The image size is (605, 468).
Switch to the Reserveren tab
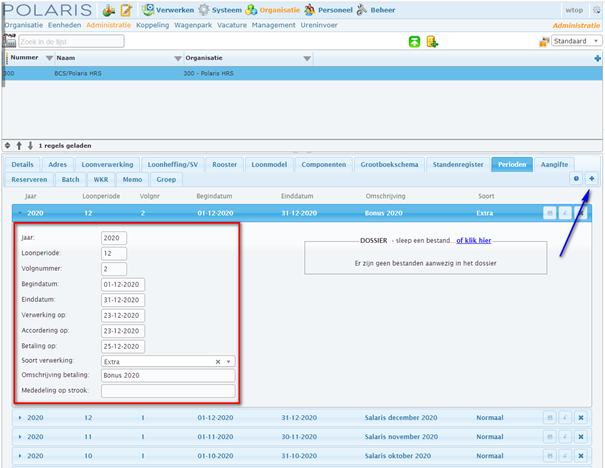[29, 179]
